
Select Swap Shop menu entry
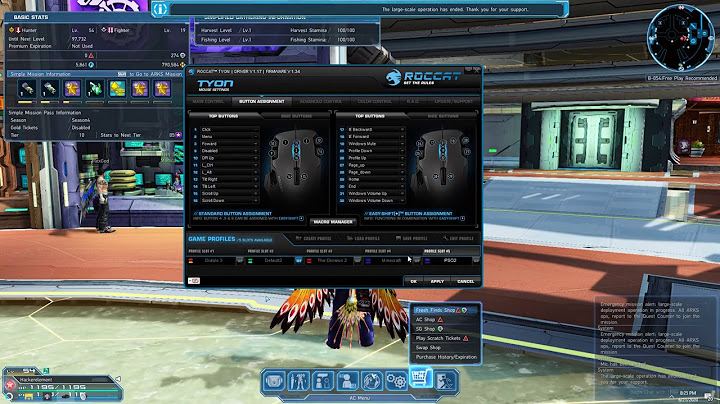444,348
